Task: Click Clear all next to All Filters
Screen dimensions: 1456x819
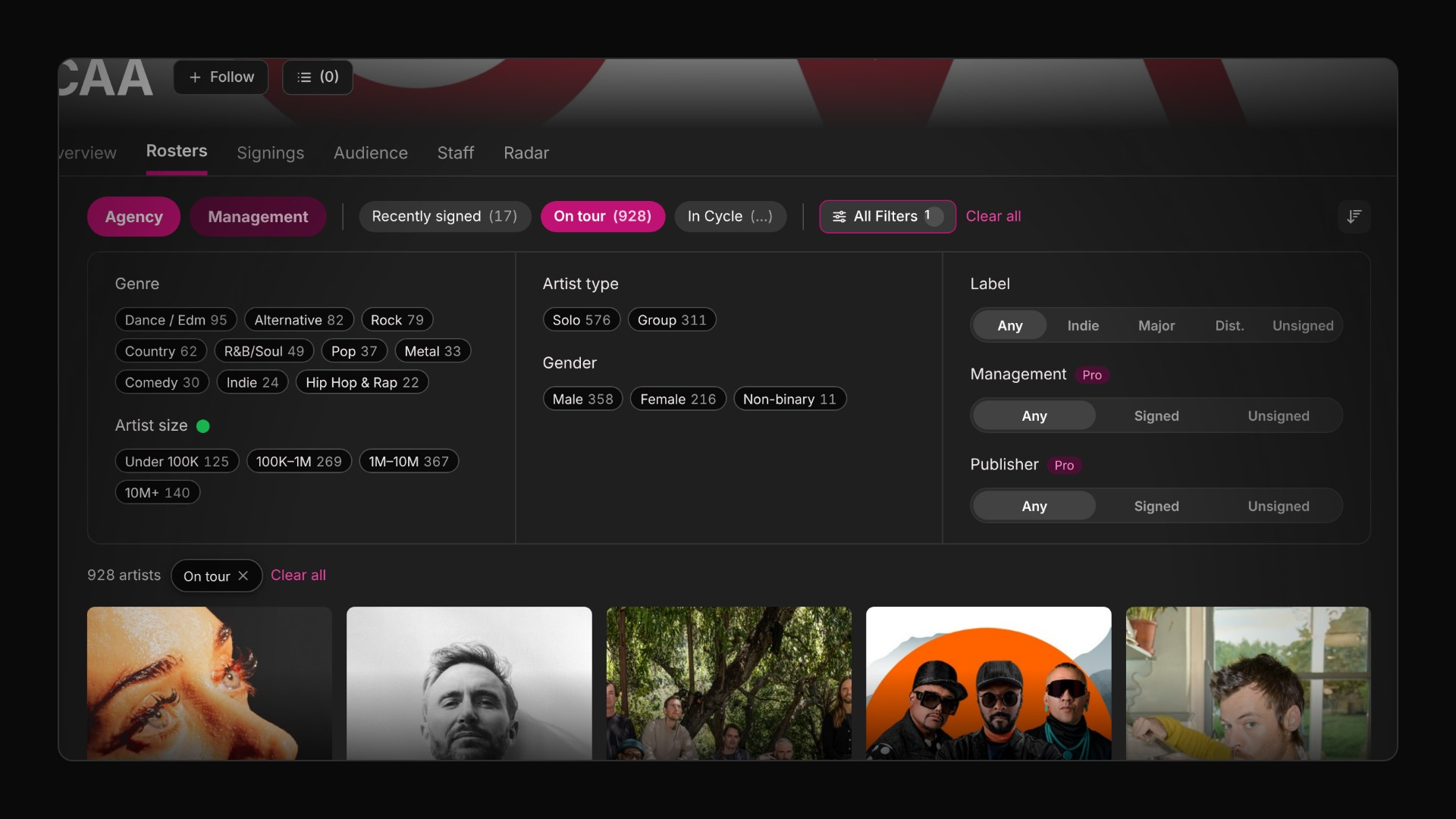Action: [x=993, y=216]
